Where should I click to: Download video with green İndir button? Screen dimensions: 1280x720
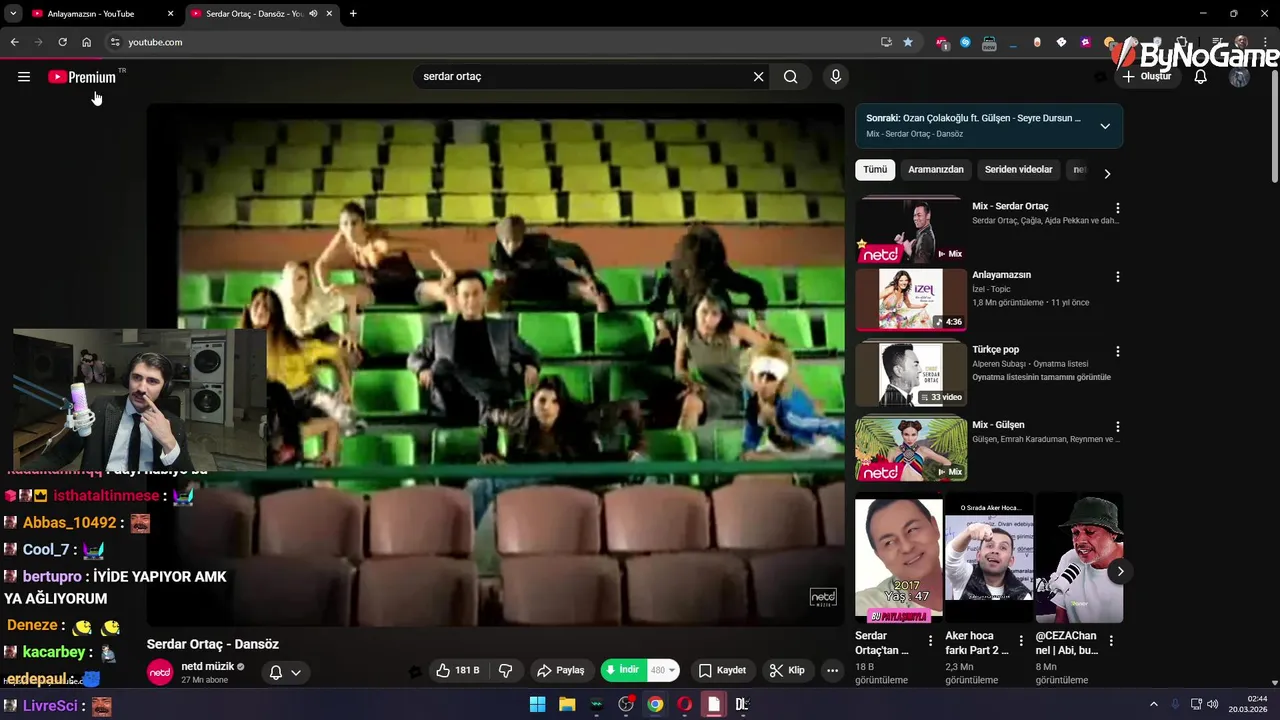(x=623, y=670)
